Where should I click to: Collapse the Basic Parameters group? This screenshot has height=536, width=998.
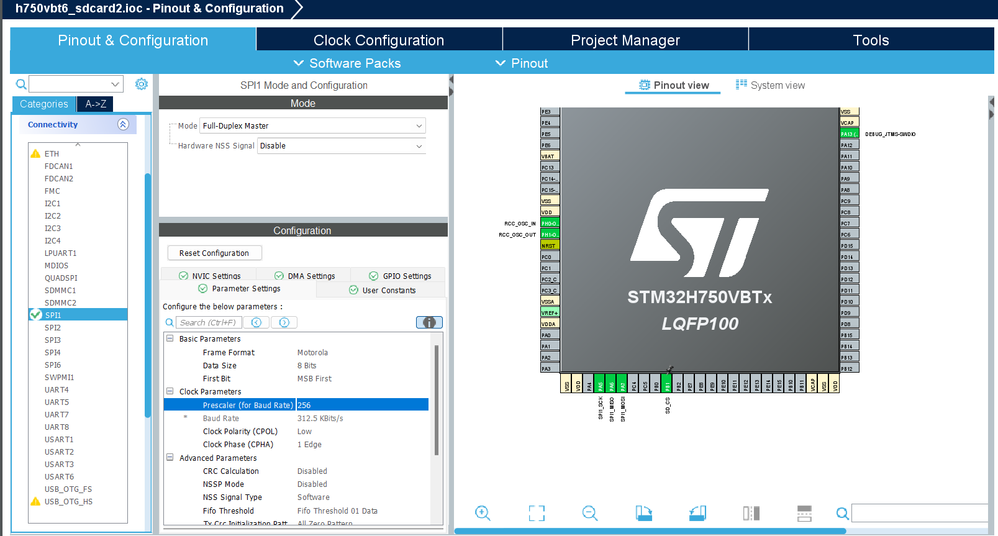click(x=170, y=339)
